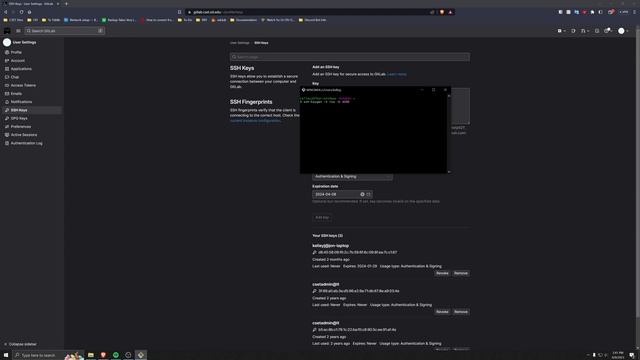Revoke the second SSH key, created 2 years ago
Screen dimensions: 640x360
(442, 312)
